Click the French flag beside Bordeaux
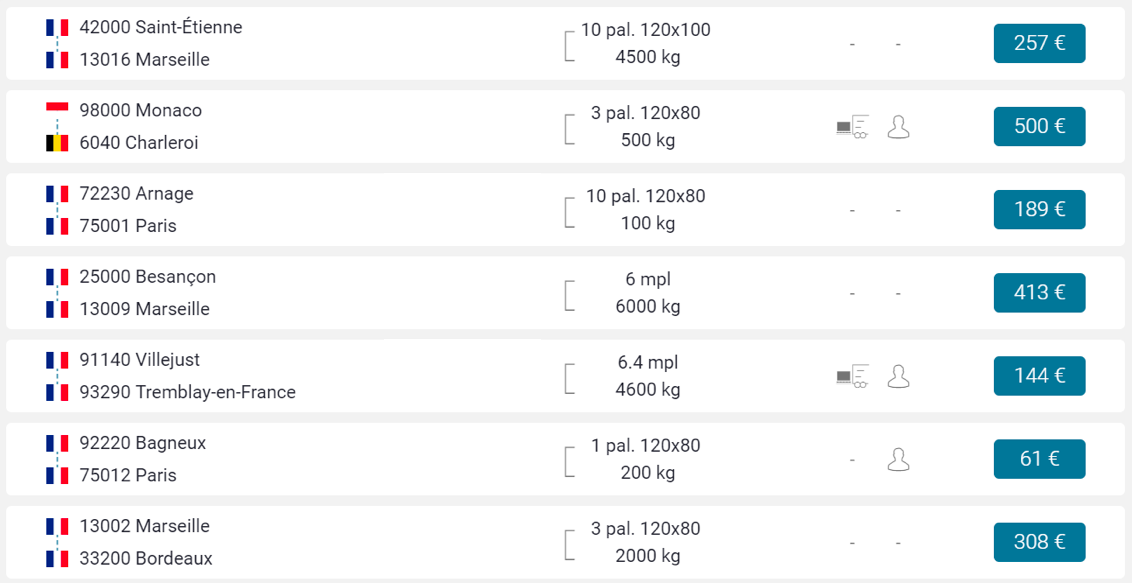 click(x=57, y=558)
